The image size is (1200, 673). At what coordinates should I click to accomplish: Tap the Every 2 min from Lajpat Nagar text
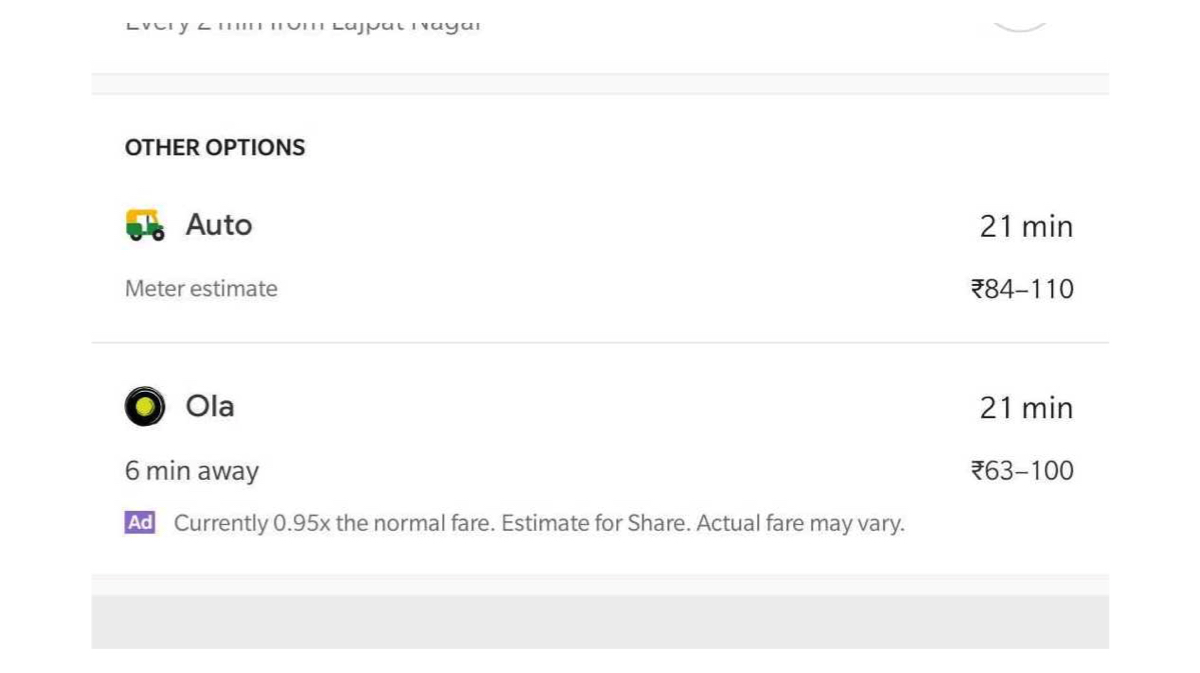[x=303, y=22]
